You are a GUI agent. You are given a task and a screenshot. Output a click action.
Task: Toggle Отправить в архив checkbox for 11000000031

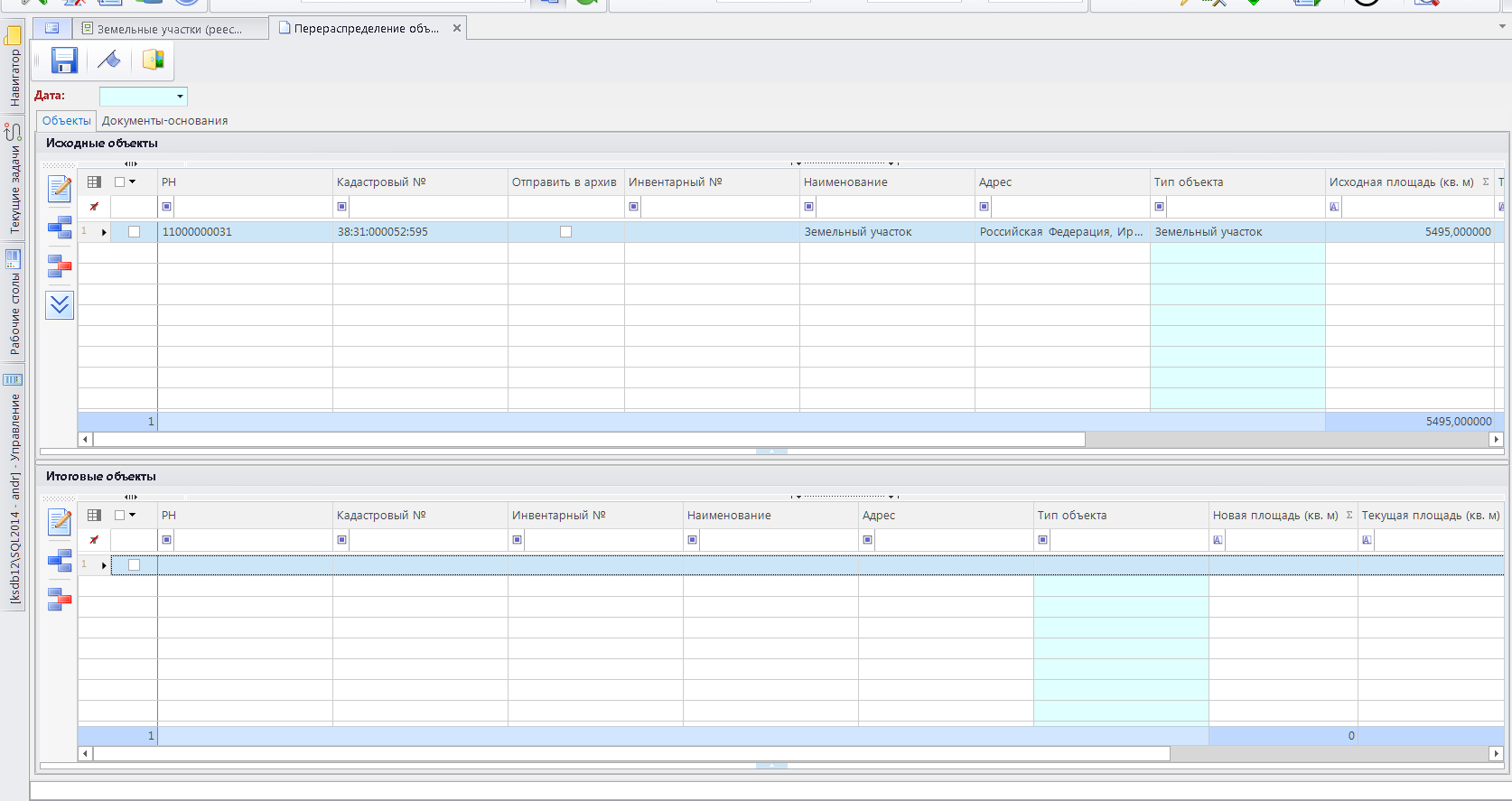pos(566,232)
